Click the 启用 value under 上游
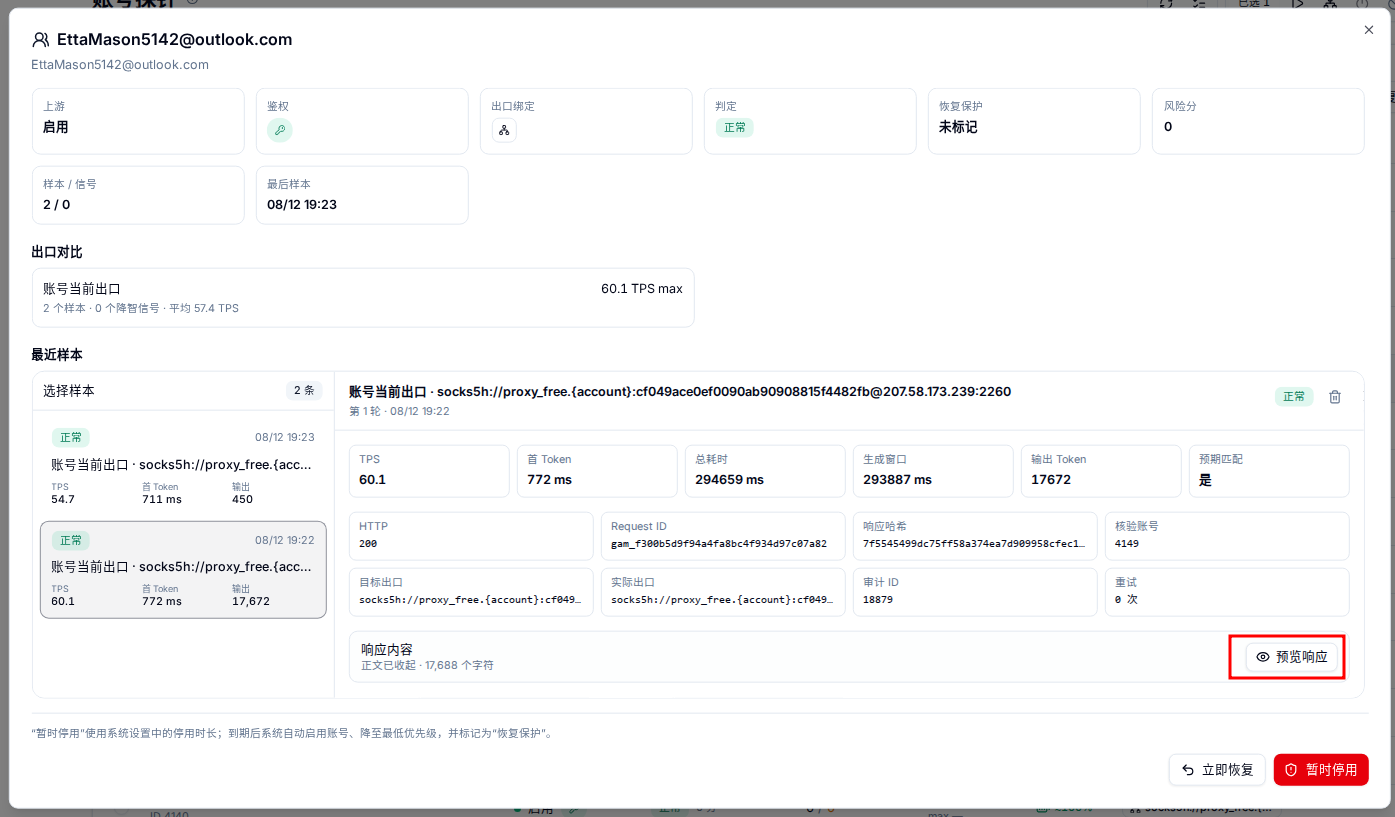Screen dimensions: 1395x817 tap(56, 127)
